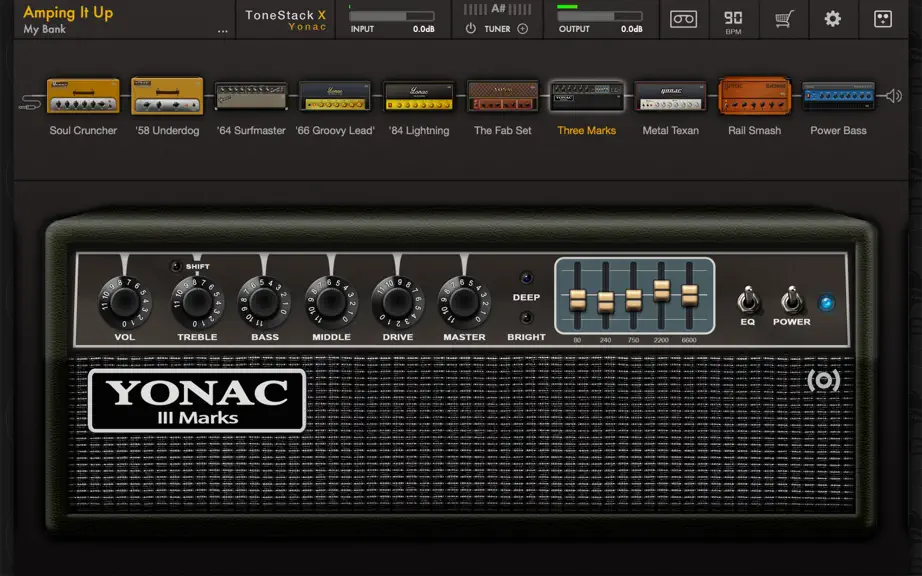Click the dice randomizer icon

click(x=883, y=19)
